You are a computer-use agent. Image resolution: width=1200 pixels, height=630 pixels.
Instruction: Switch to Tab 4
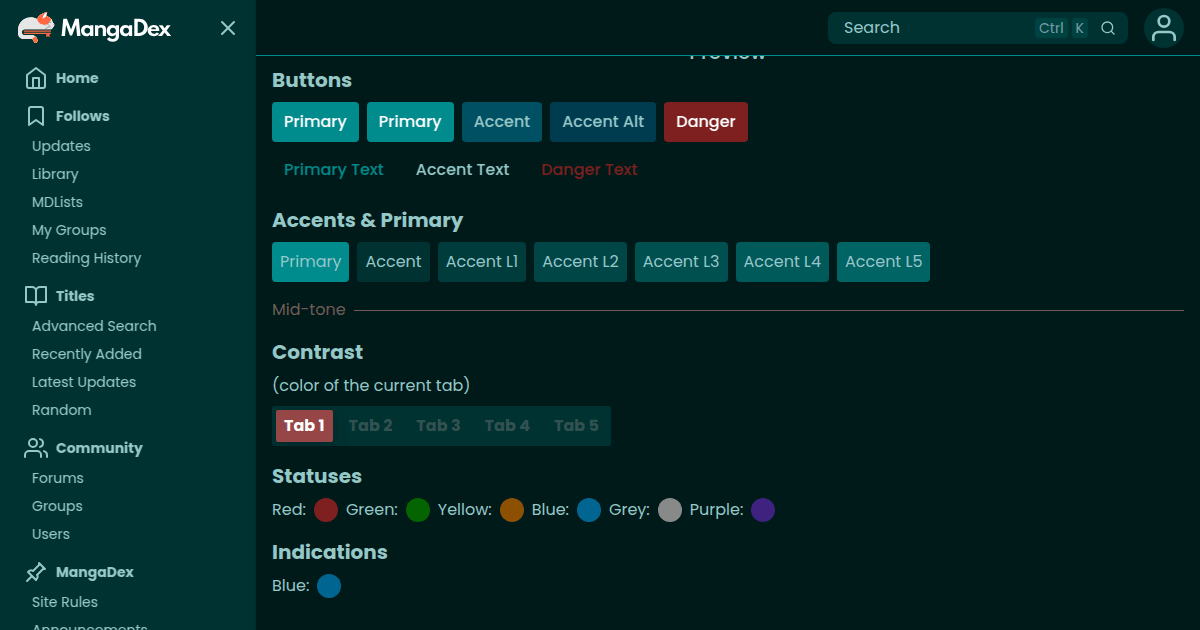pyautogui.click(x=507, y=426)
